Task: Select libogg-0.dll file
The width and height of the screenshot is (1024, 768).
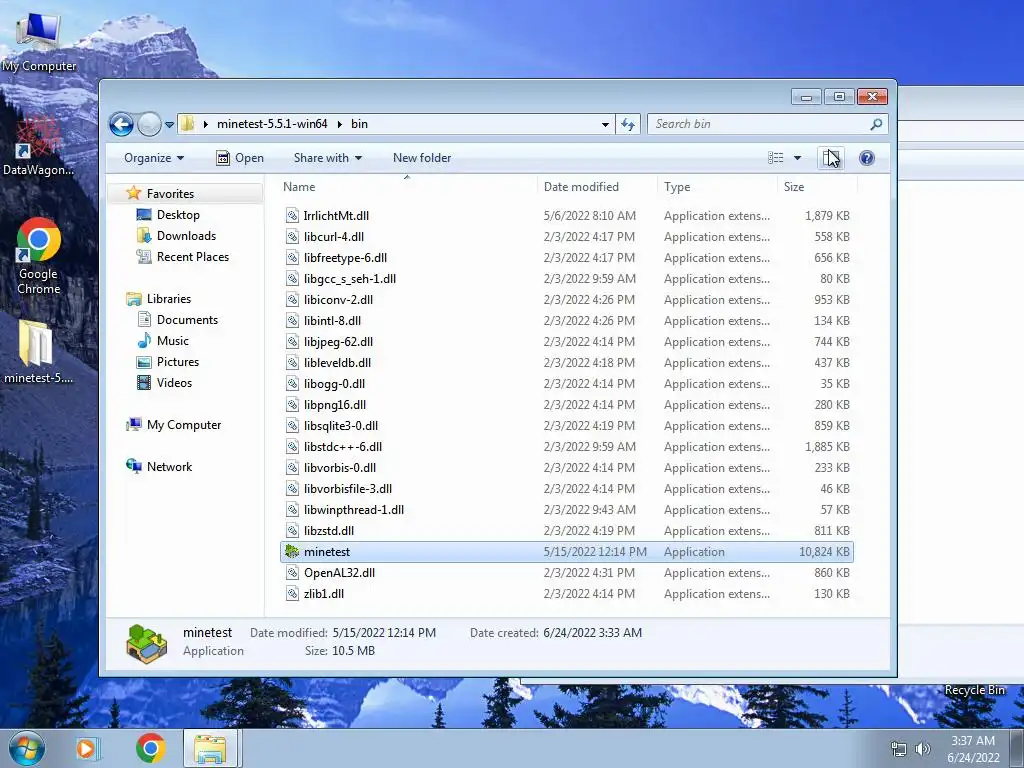Action: click(x=334, y=383)
